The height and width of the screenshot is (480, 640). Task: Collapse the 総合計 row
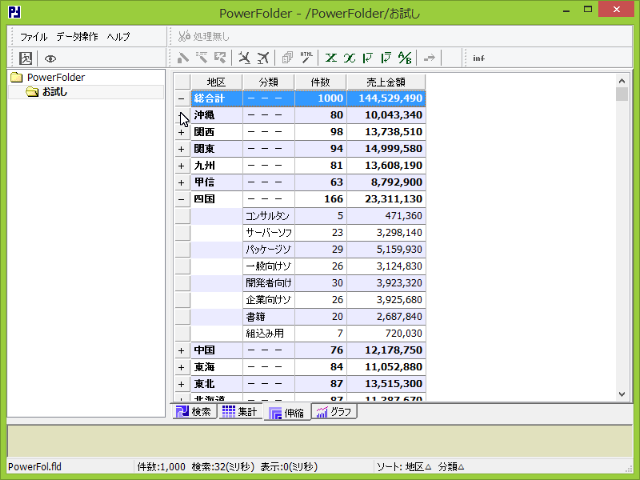pyautogui.click(x=181, y=98)
